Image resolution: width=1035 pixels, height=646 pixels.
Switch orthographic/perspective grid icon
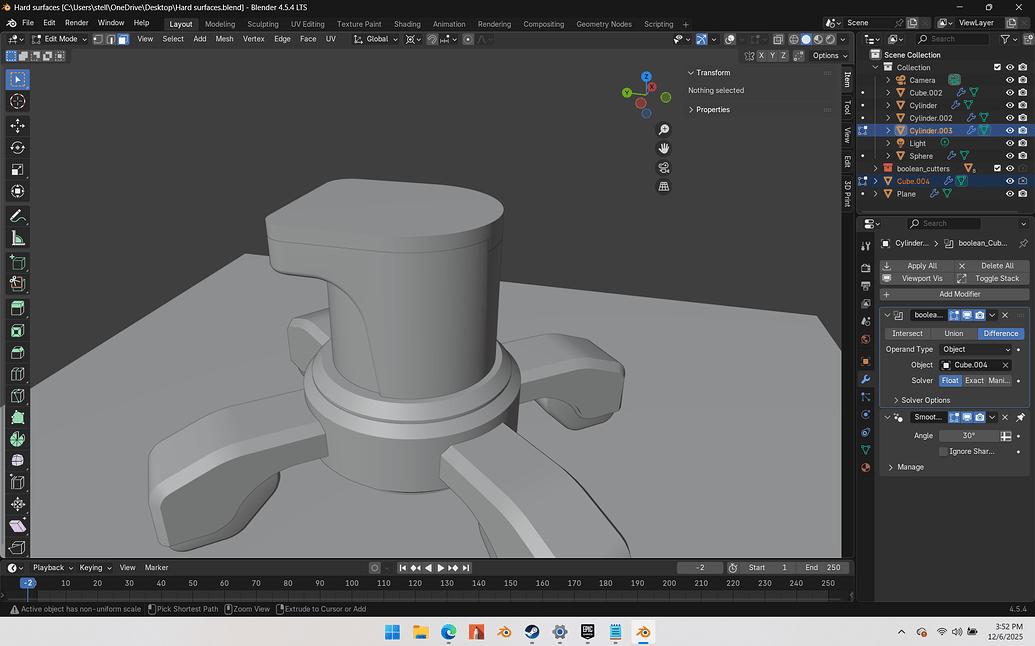click(x=664, y=187)
